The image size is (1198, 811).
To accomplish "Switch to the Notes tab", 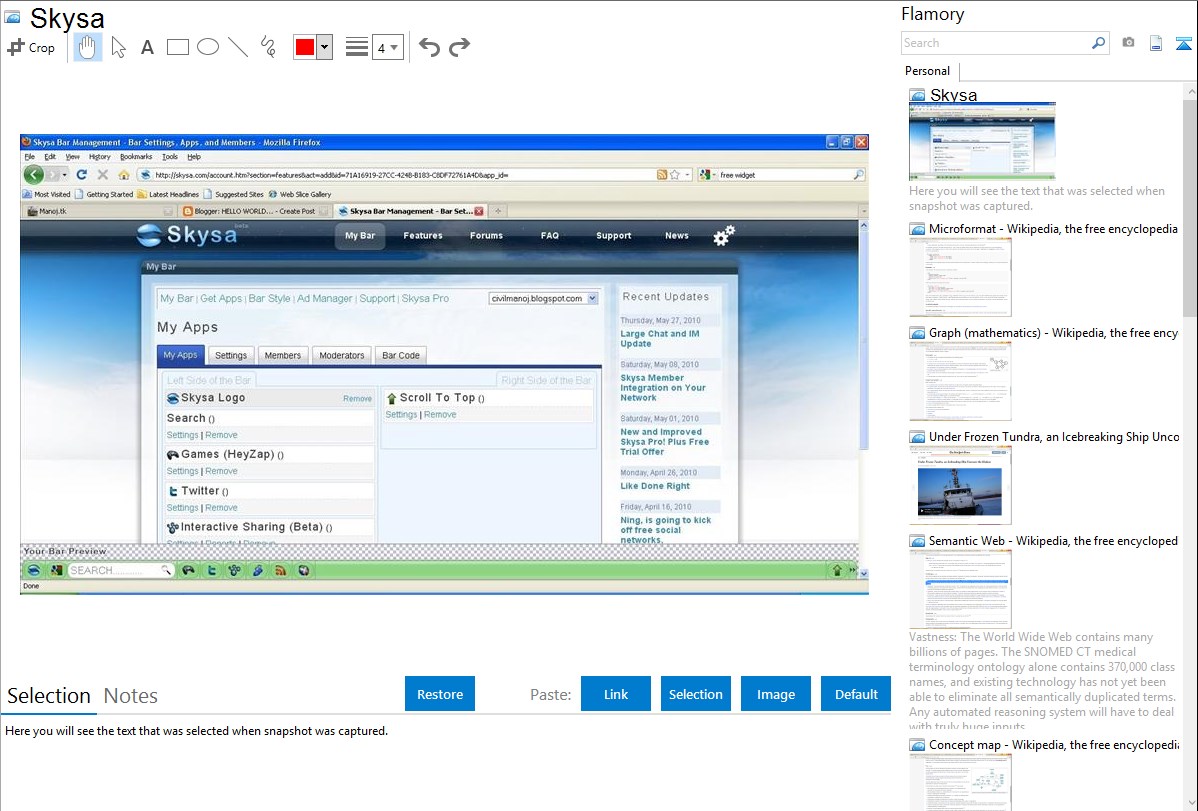I will (131, 696).
